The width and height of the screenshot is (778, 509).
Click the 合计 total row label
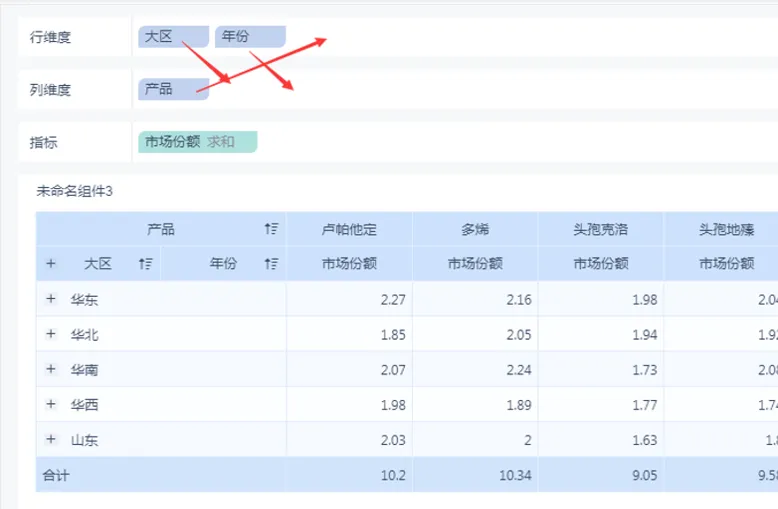(x=56, y=475)
